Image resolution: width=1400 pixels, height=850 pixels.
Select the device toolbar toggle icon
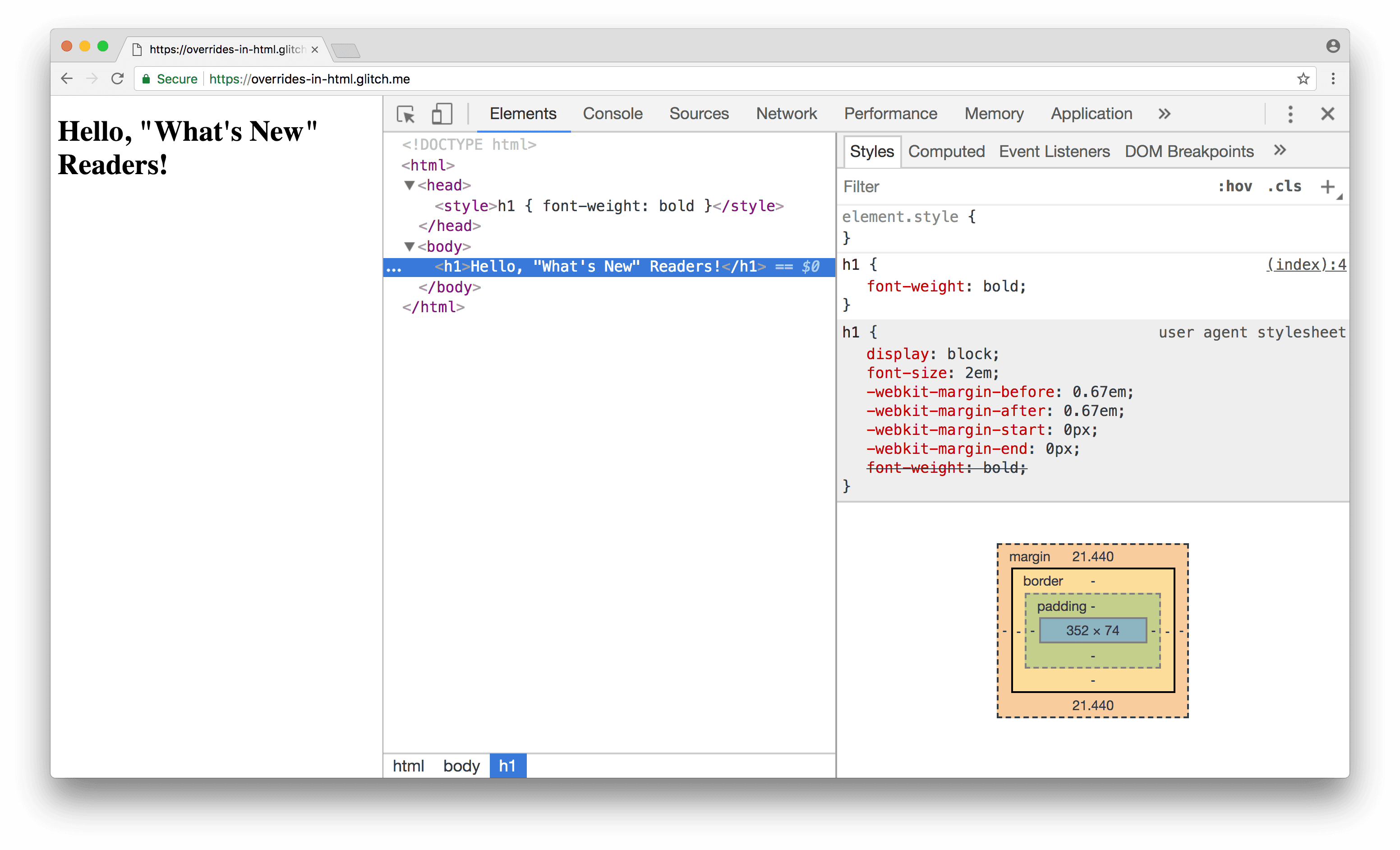(x=441, y=112)
